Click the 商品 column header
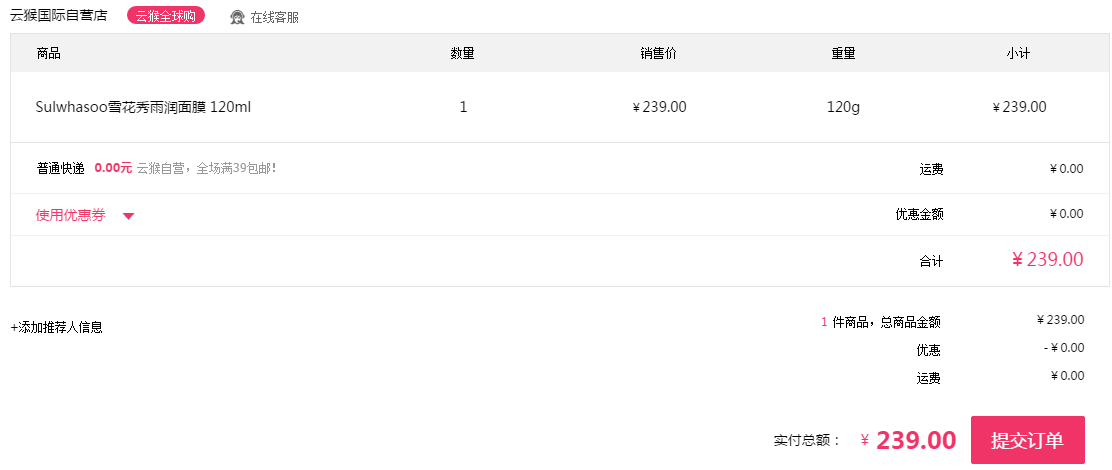This screenshot has height=470, width=1112. click(x=48, y=53)
